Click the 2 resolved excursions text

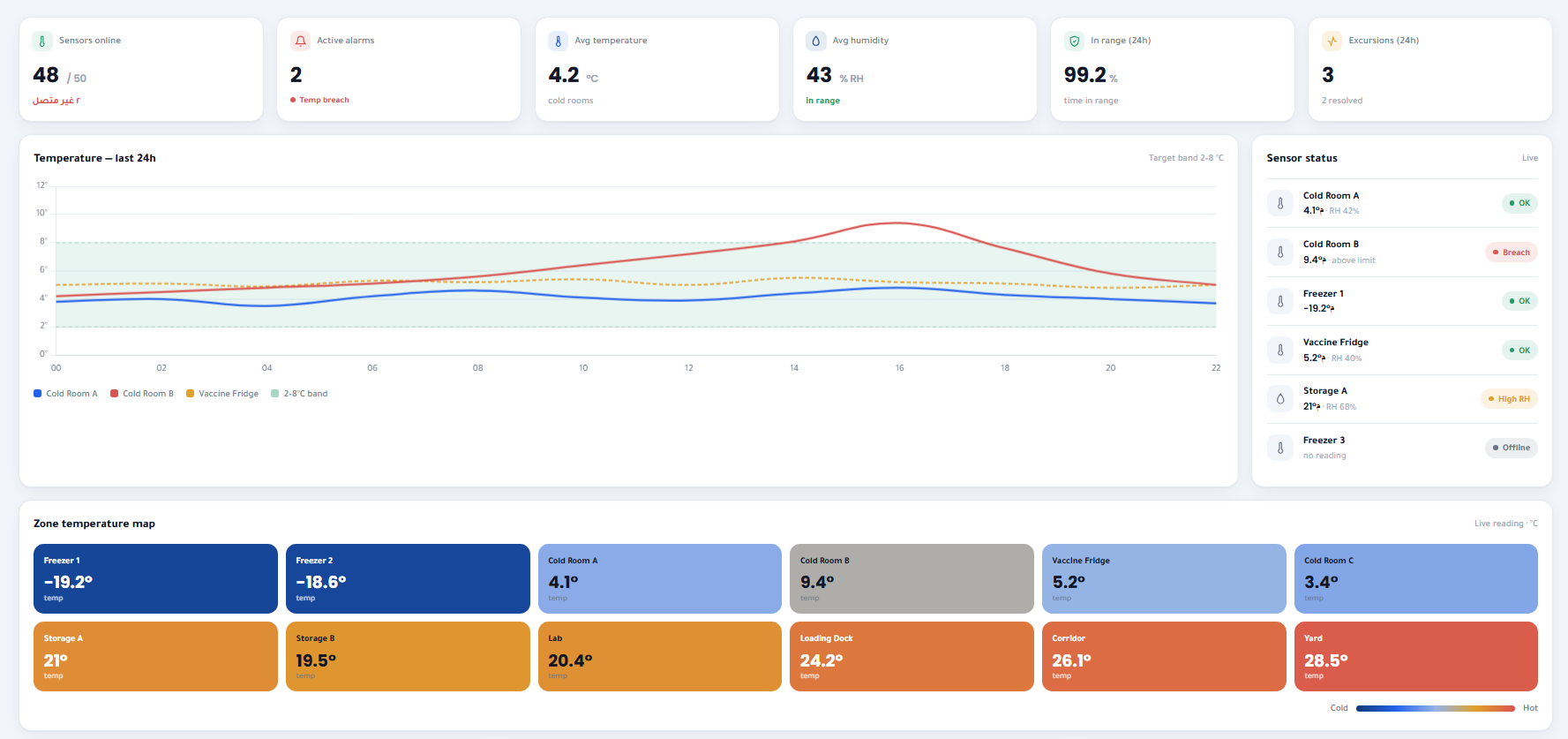pos(1342,101)
